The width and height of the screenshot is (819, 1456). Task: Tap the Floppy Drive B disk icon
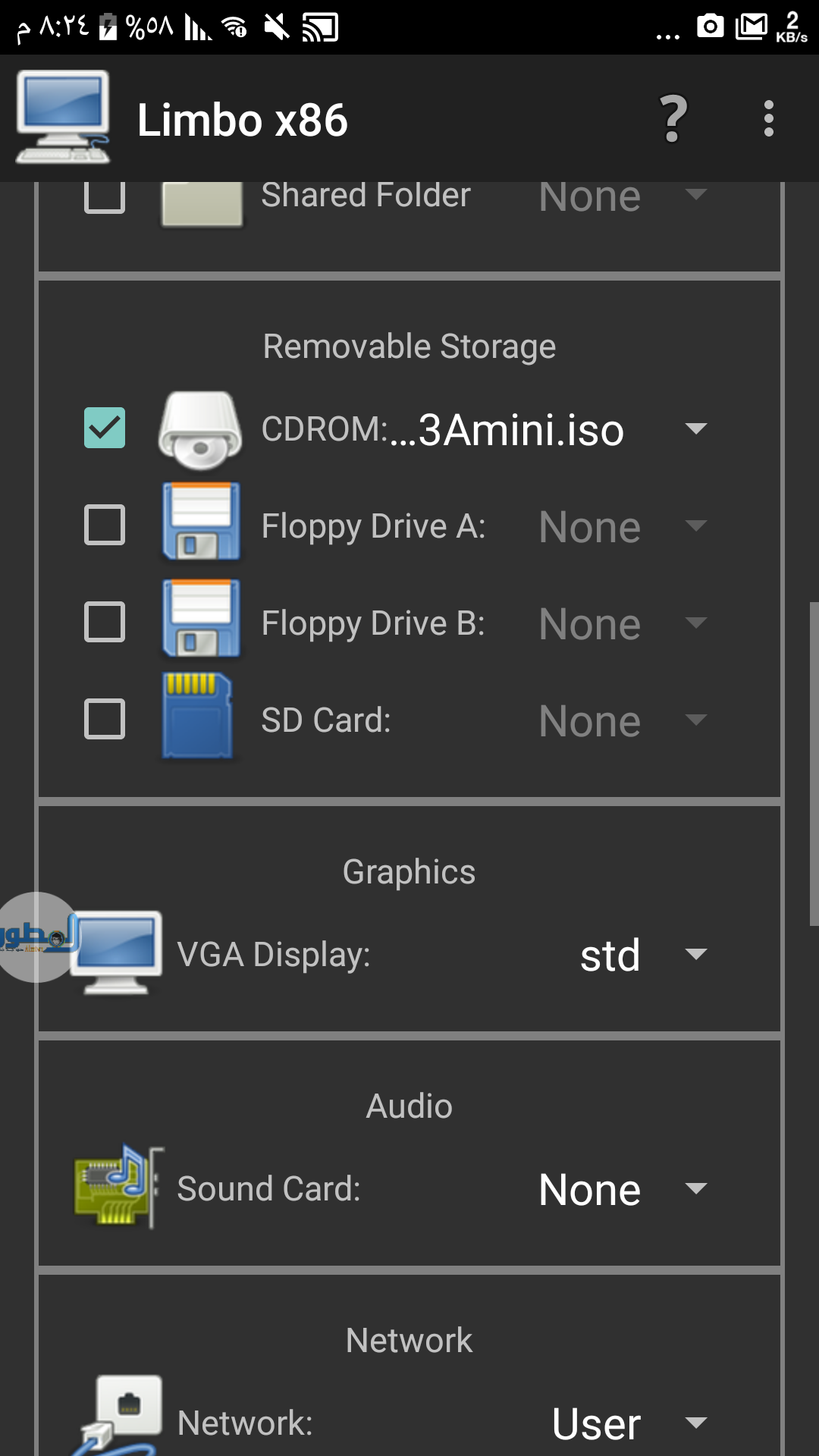(x=201, y=620)
